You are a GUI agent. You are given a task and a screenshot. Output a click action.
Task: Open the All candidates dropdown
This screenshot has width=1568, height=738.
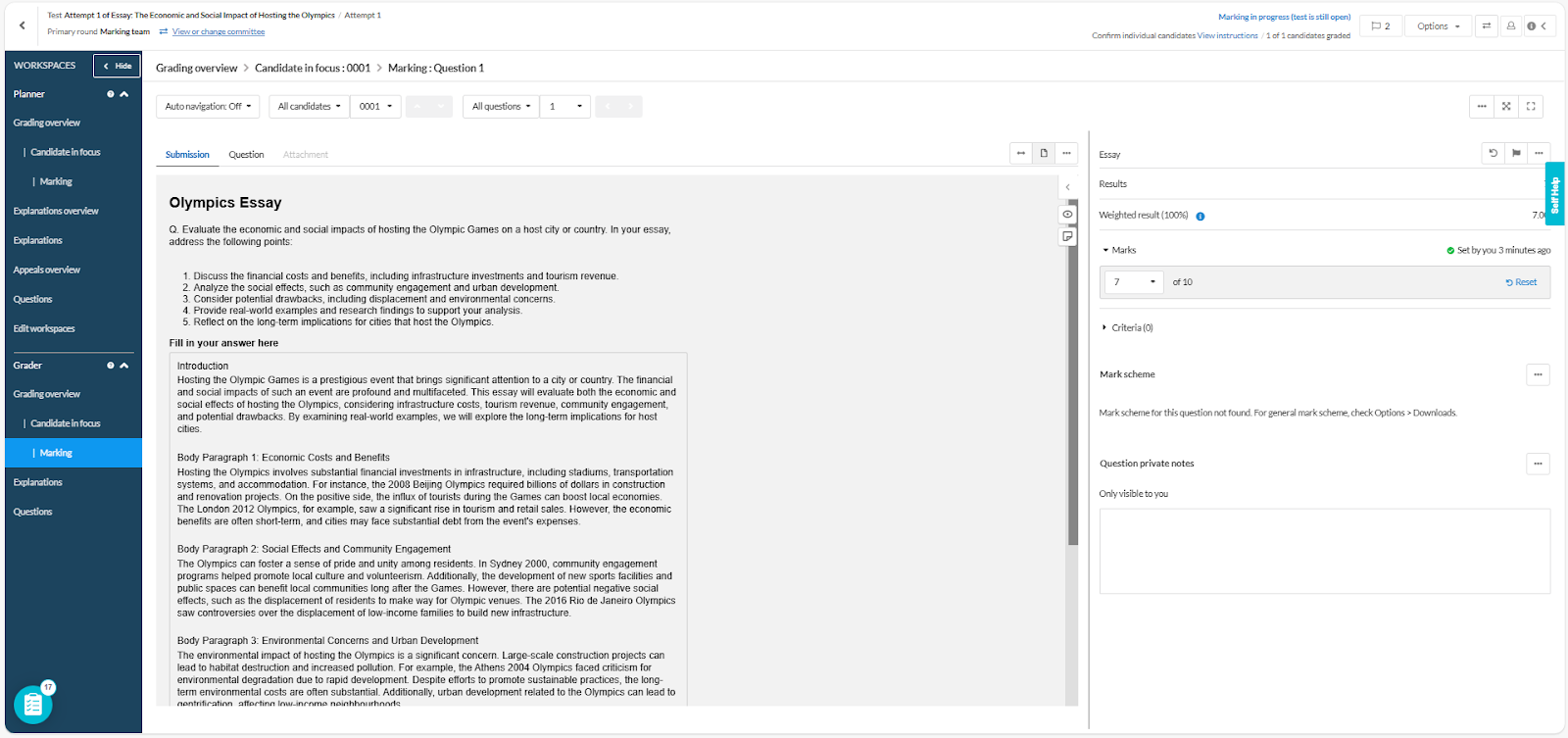point(309,106)
